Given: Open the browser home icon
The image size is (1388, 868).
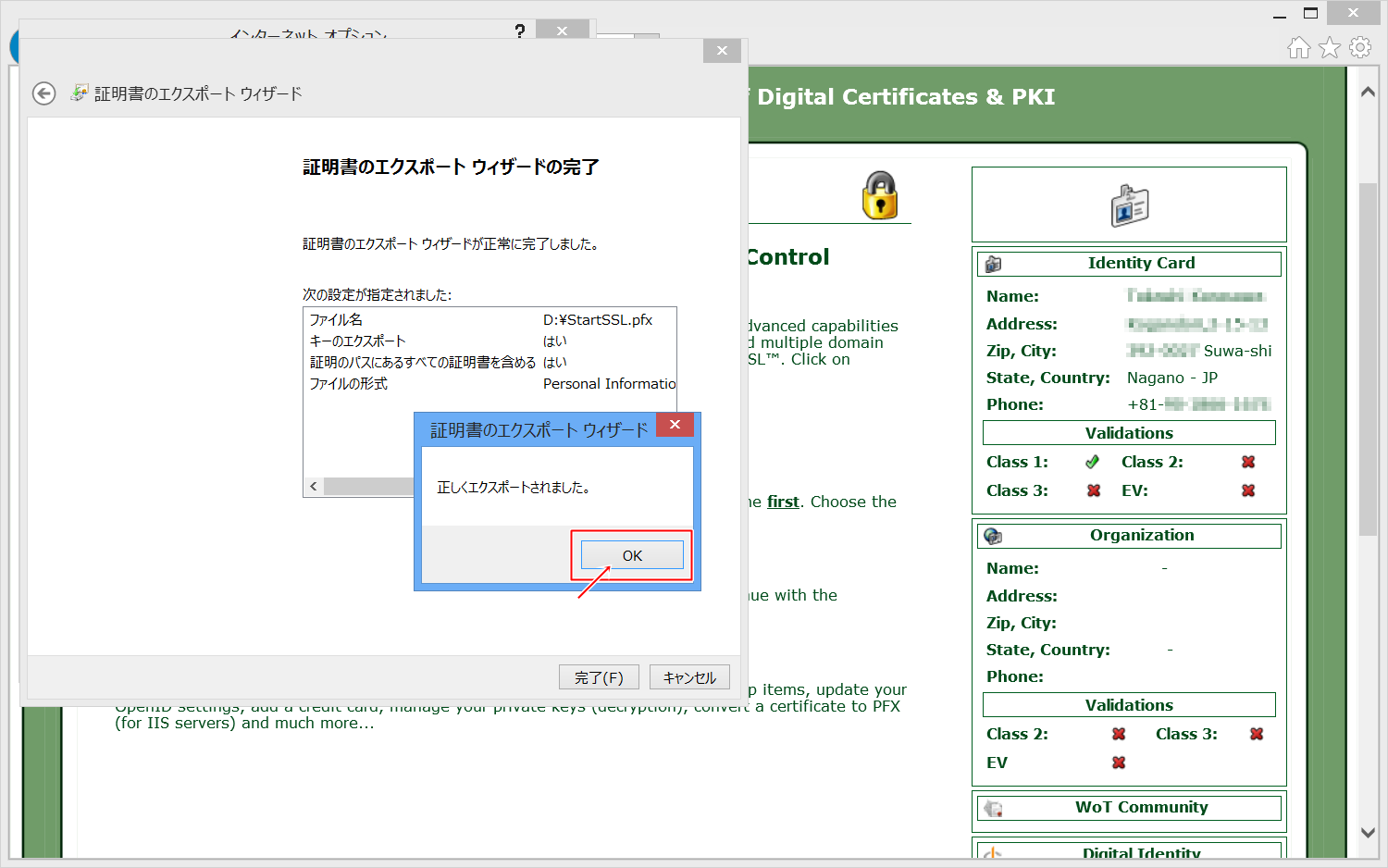Looking at the screenshot, I should pyautogui.click(x=1299, y=48).
